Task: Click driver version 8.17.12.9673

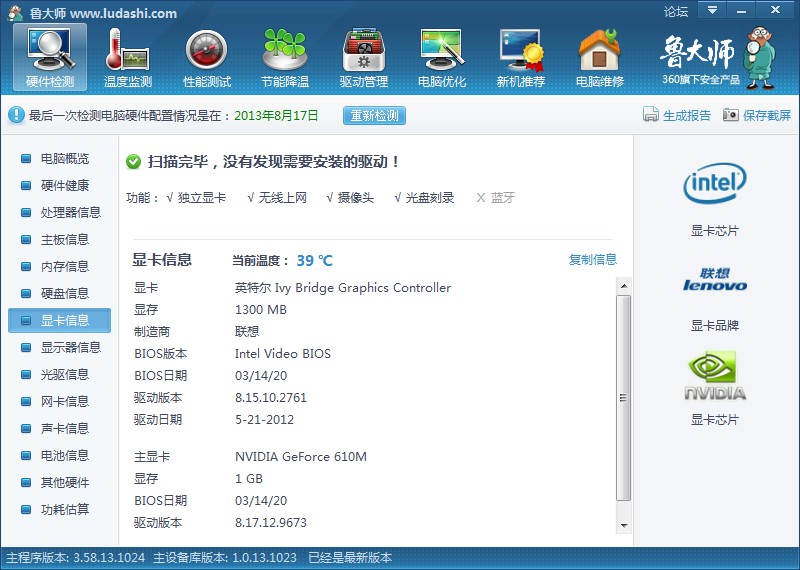Action: pyautogui.click(x=271, y=523)
